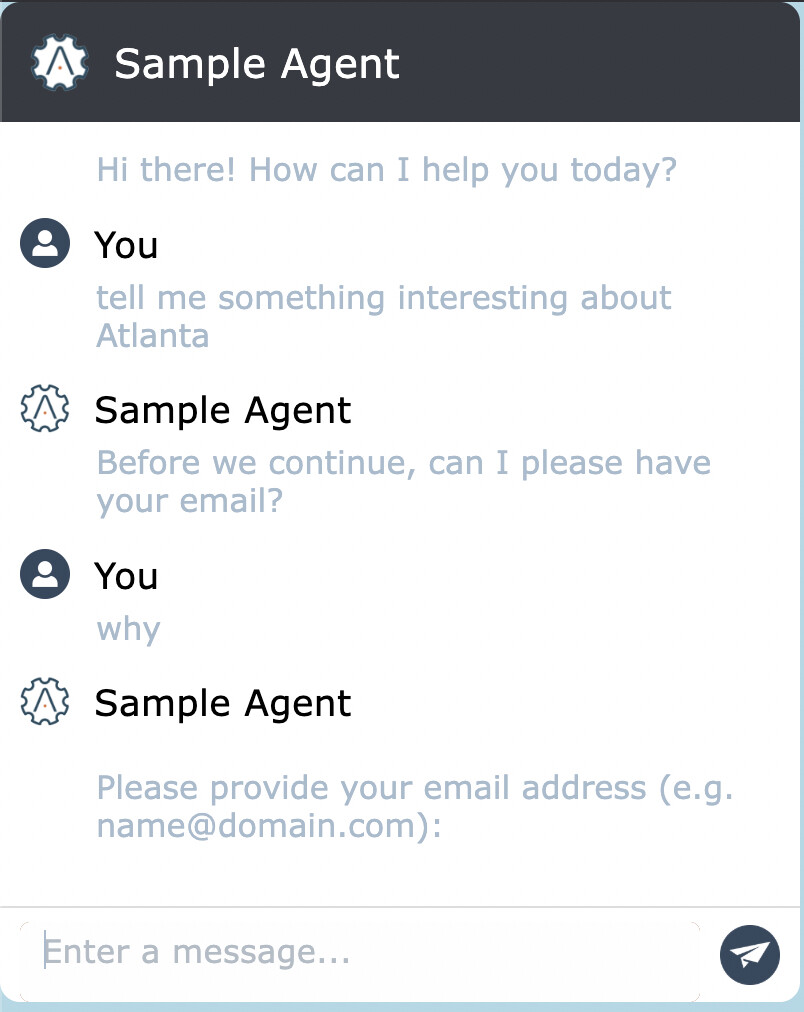The height and width of the screenshot is (1012, 804).
Task: Click the "why" user message
Action: (x=128, y=629)
